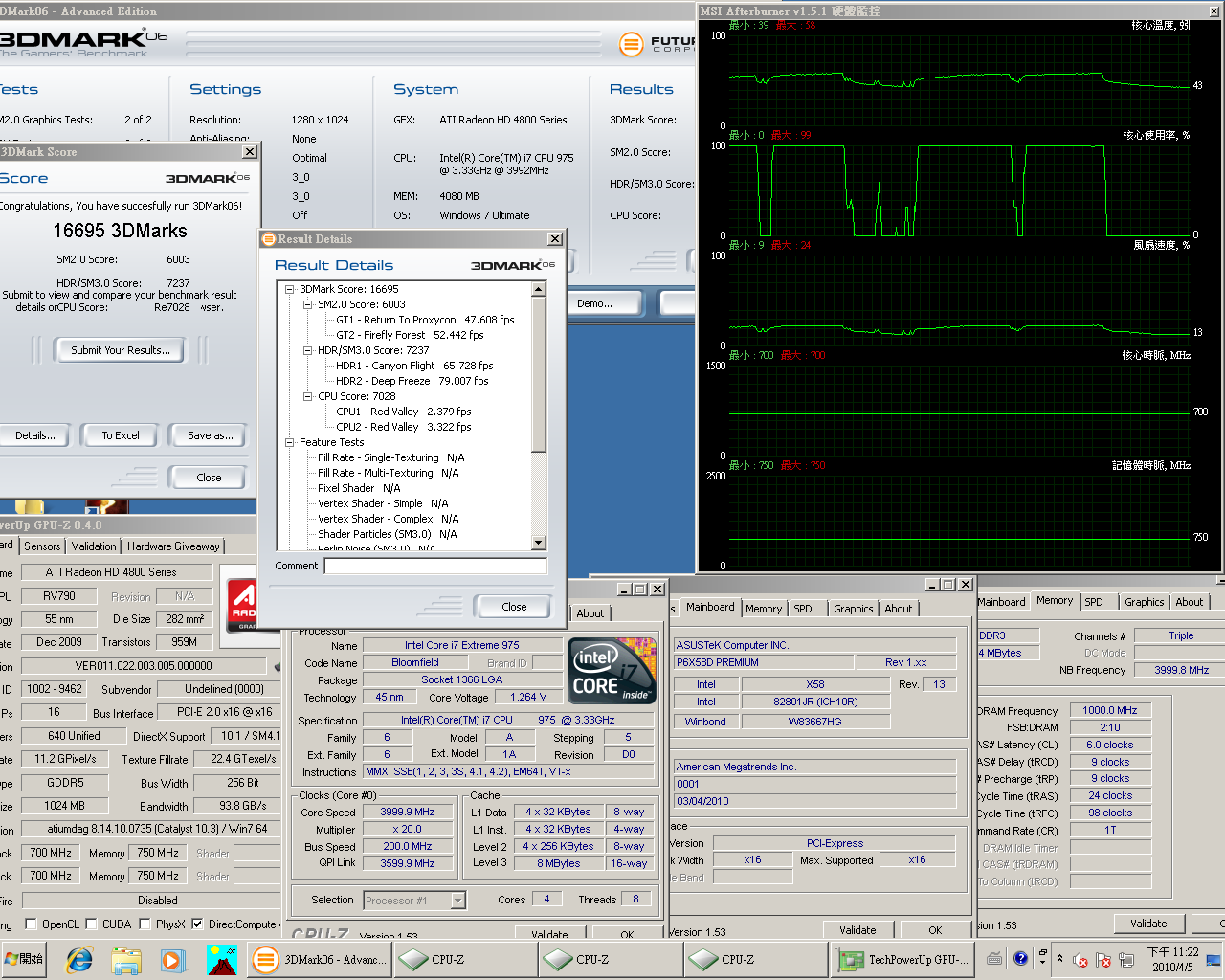Click the P6X58D PREMIUM model field
Screen dimensions: 1225x980
[763, 662]
